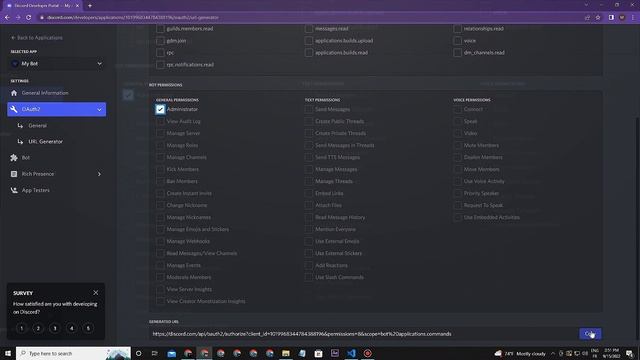This screenshot has width=640, height=360.
Task: Open General Information via its home icon
Action: pyautogui.click(x=14, y=93)
